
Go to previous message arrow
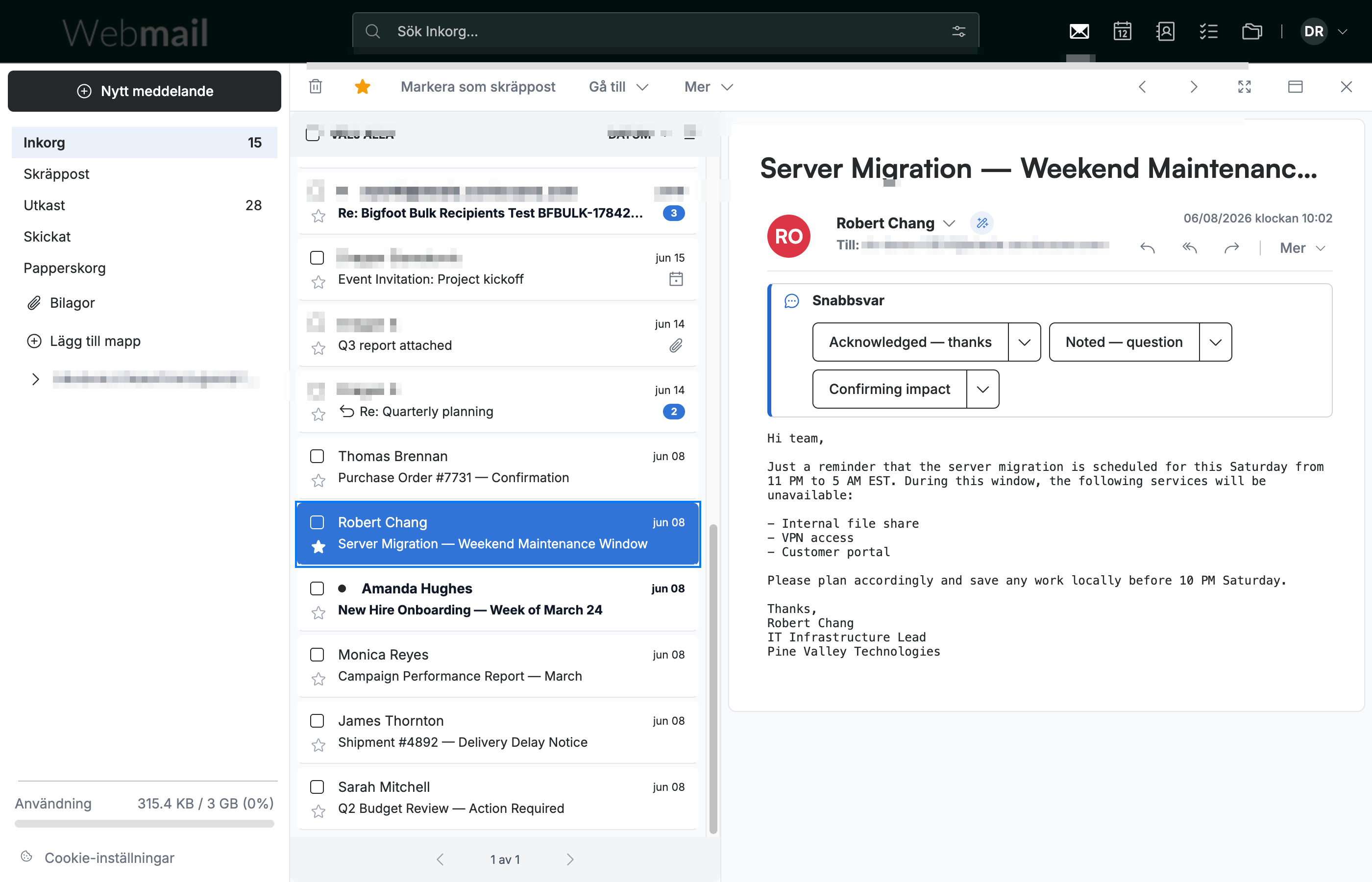tap(1142, 86)
